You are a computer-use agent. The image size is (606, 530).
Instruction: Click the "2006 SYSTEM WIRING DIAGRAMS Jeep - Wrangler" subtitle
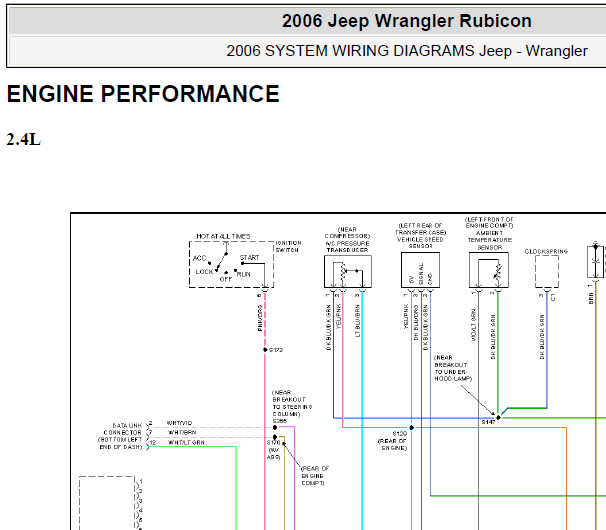[407, 51]
